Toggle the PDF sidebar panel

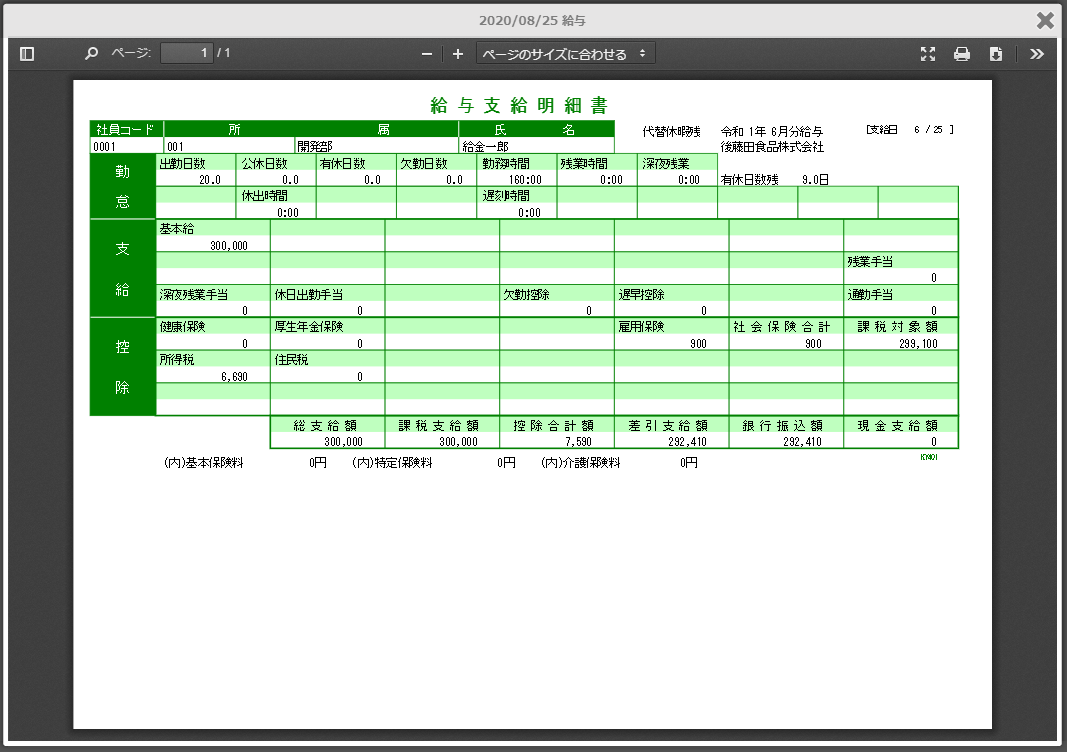[x=27, y=54]
